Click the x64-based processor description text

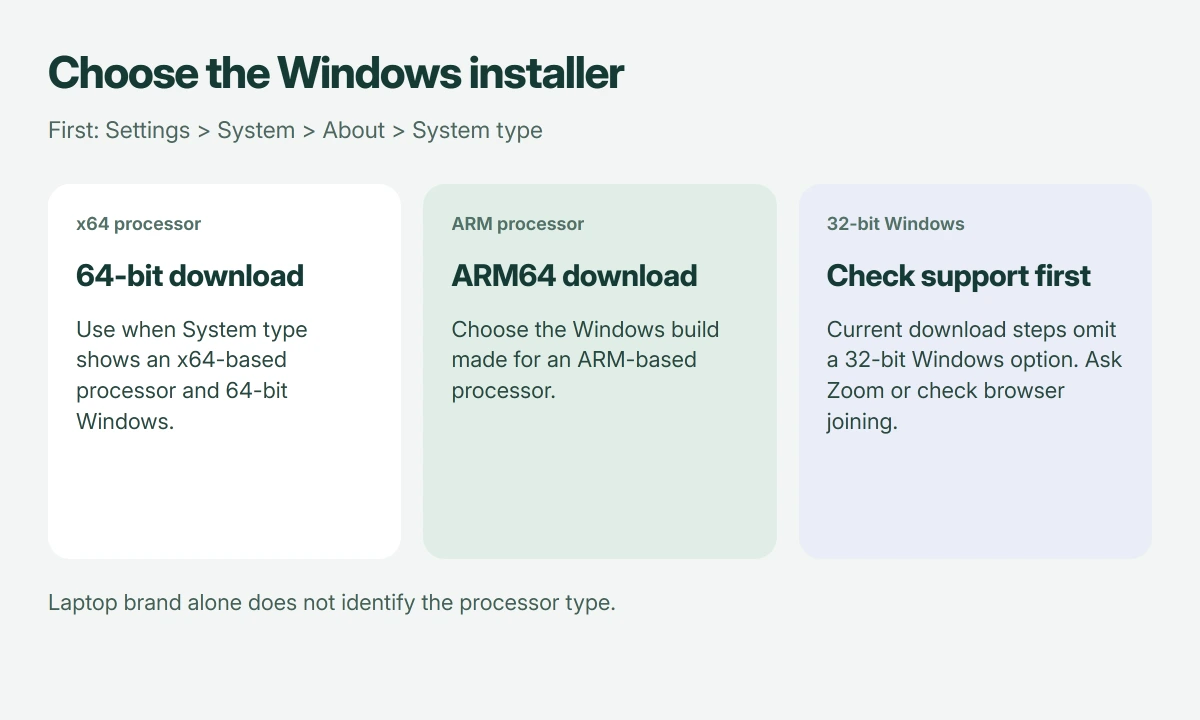click(x=192, y=375)
